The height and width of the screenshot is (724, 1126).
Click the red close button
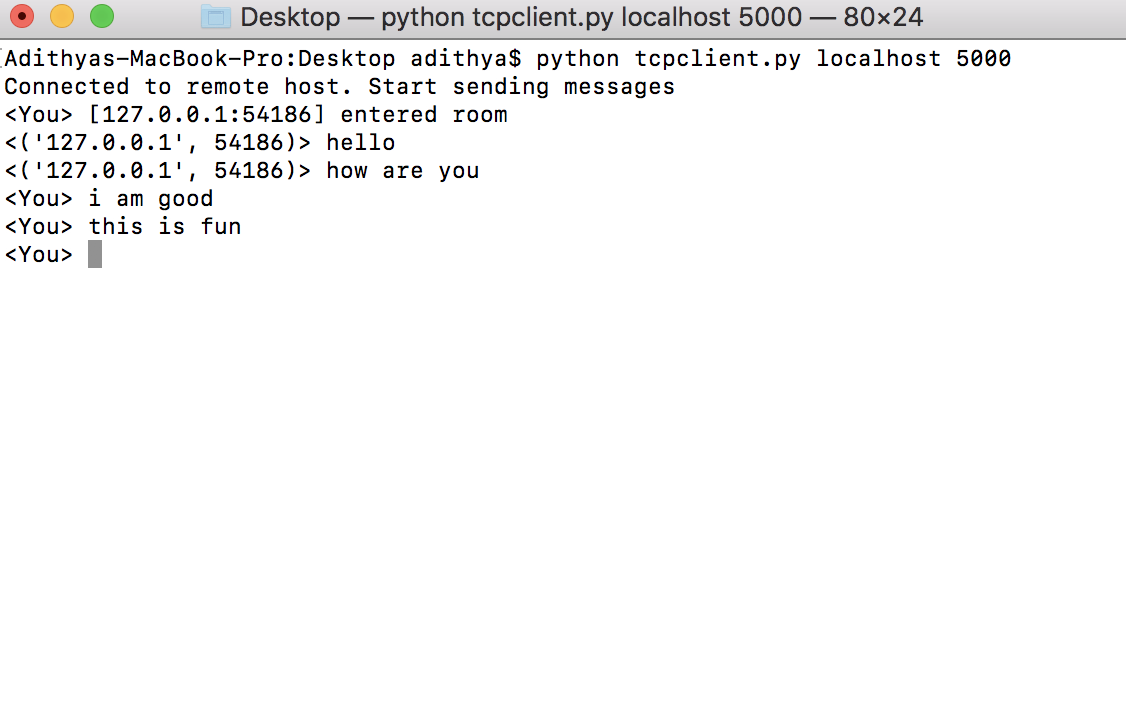(x=24, y=17)
